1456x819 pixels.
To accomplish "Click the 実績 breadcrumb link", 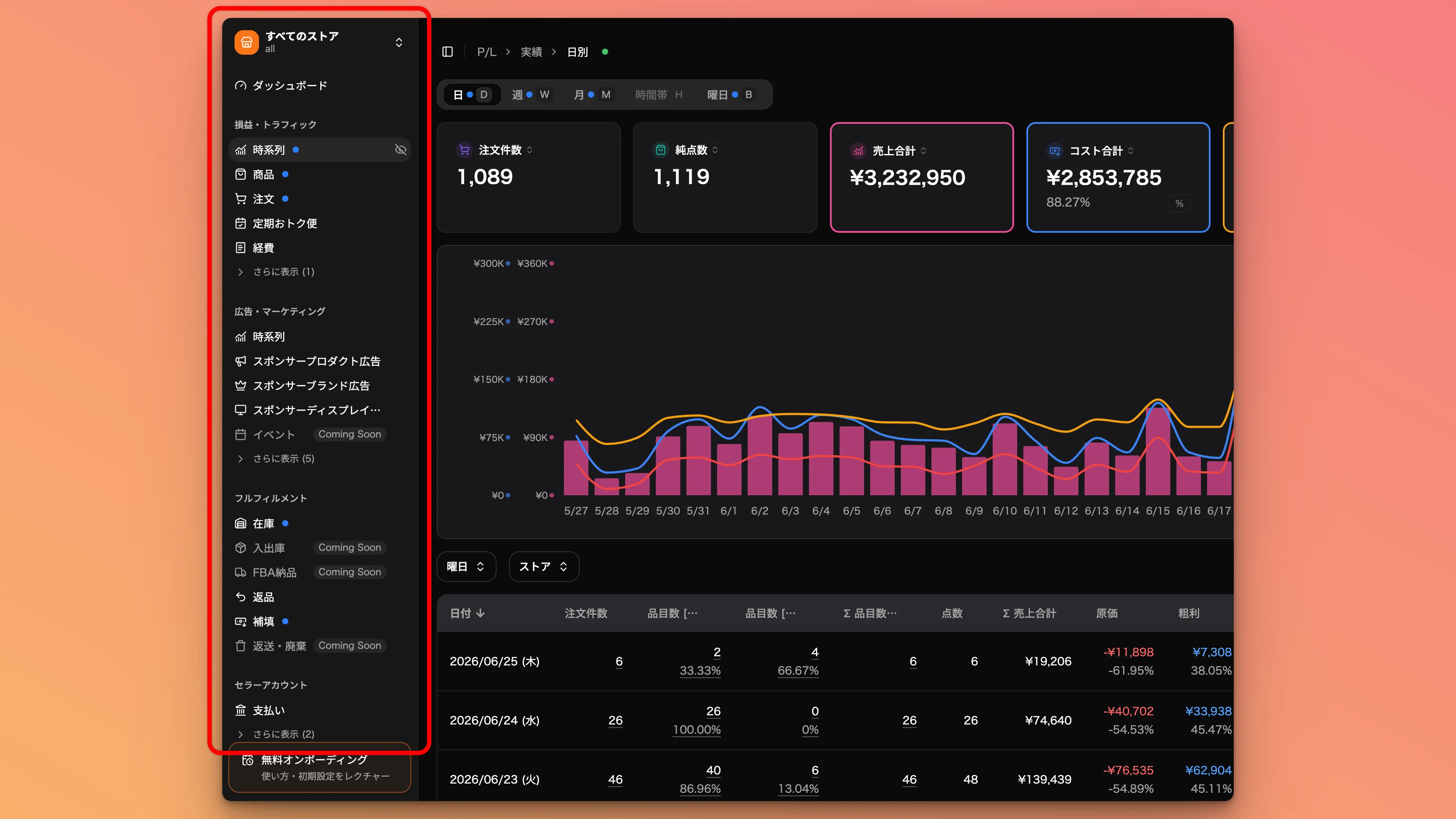I will (531, 52).
